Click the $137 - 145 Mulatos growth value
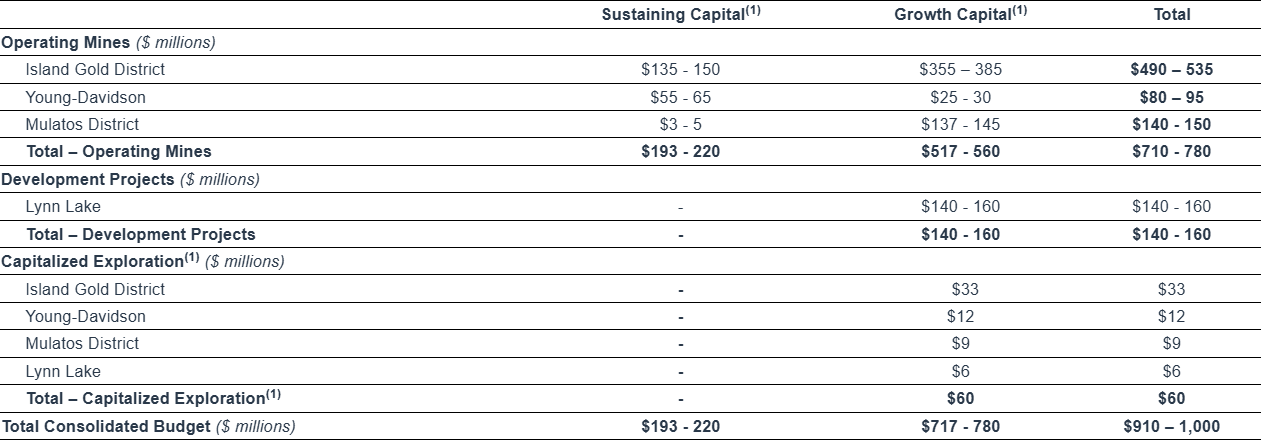Viewport: 1261px width, 440px height. (960, 125)
